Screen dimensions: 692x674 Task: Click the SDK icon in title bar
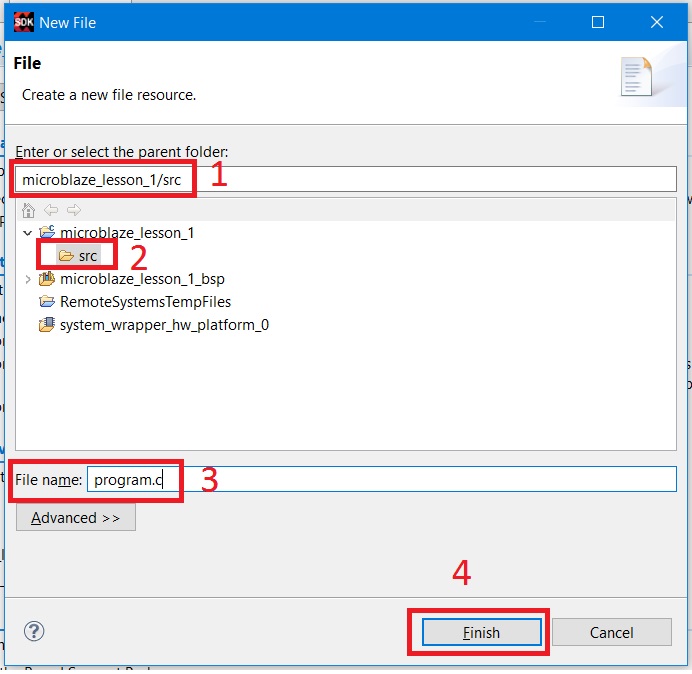click(23, 21)
